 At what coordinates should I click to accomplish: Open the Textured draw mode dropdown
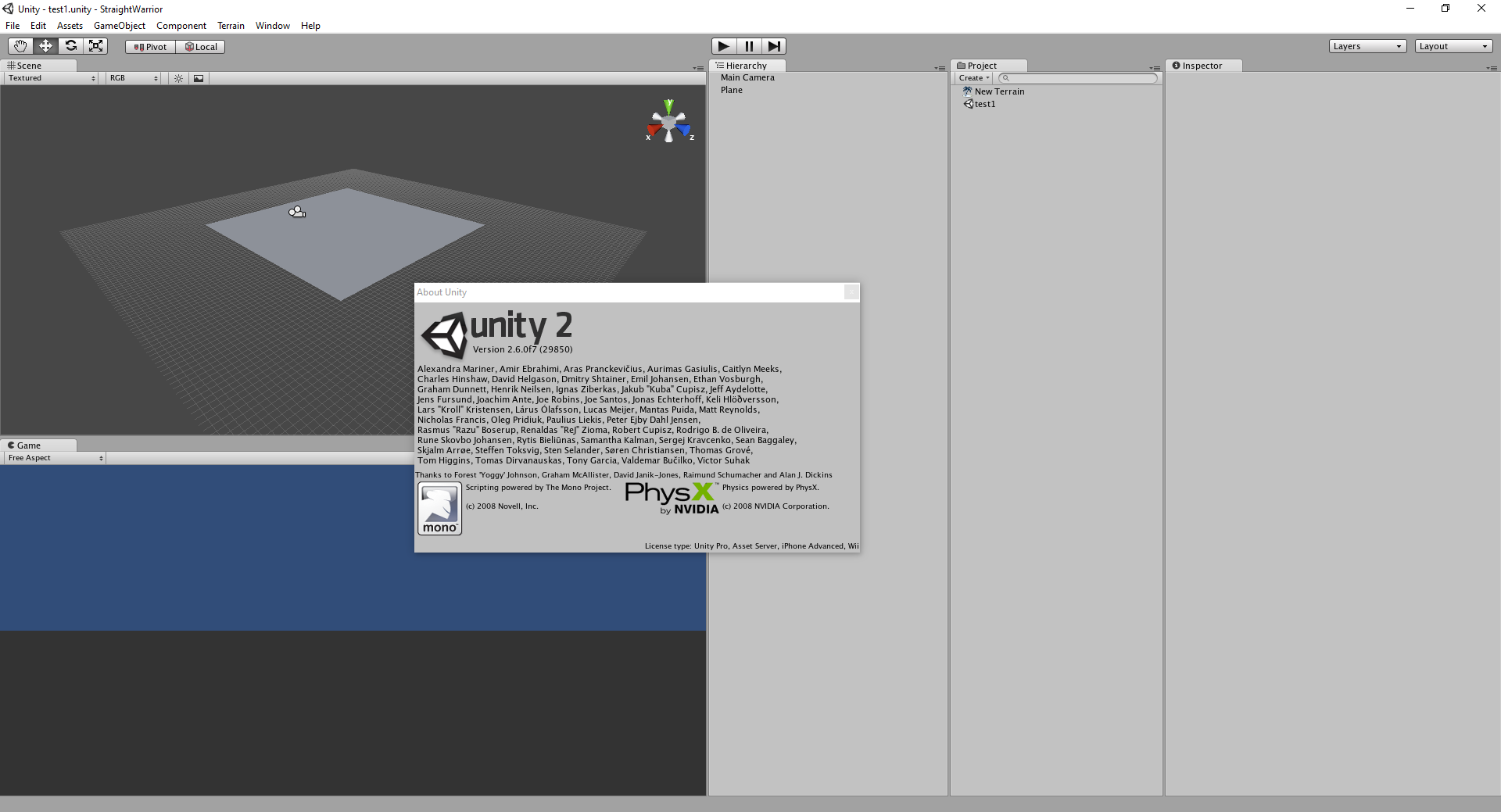52,78
